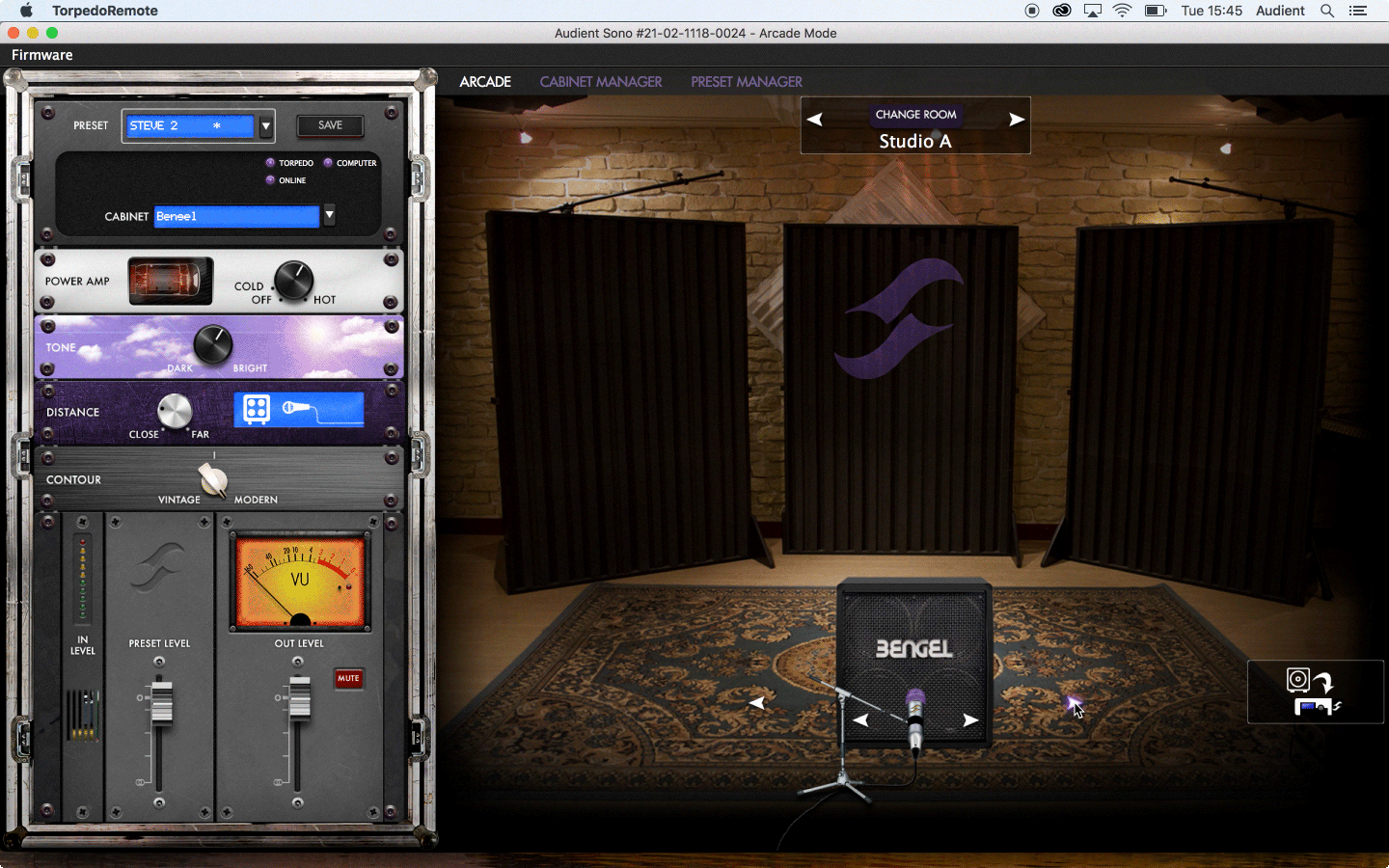The width and height of the screenshot is (1389, 868).
Task: Open the Audient user menu in the menu bar
Action: tap(1280, 11)
